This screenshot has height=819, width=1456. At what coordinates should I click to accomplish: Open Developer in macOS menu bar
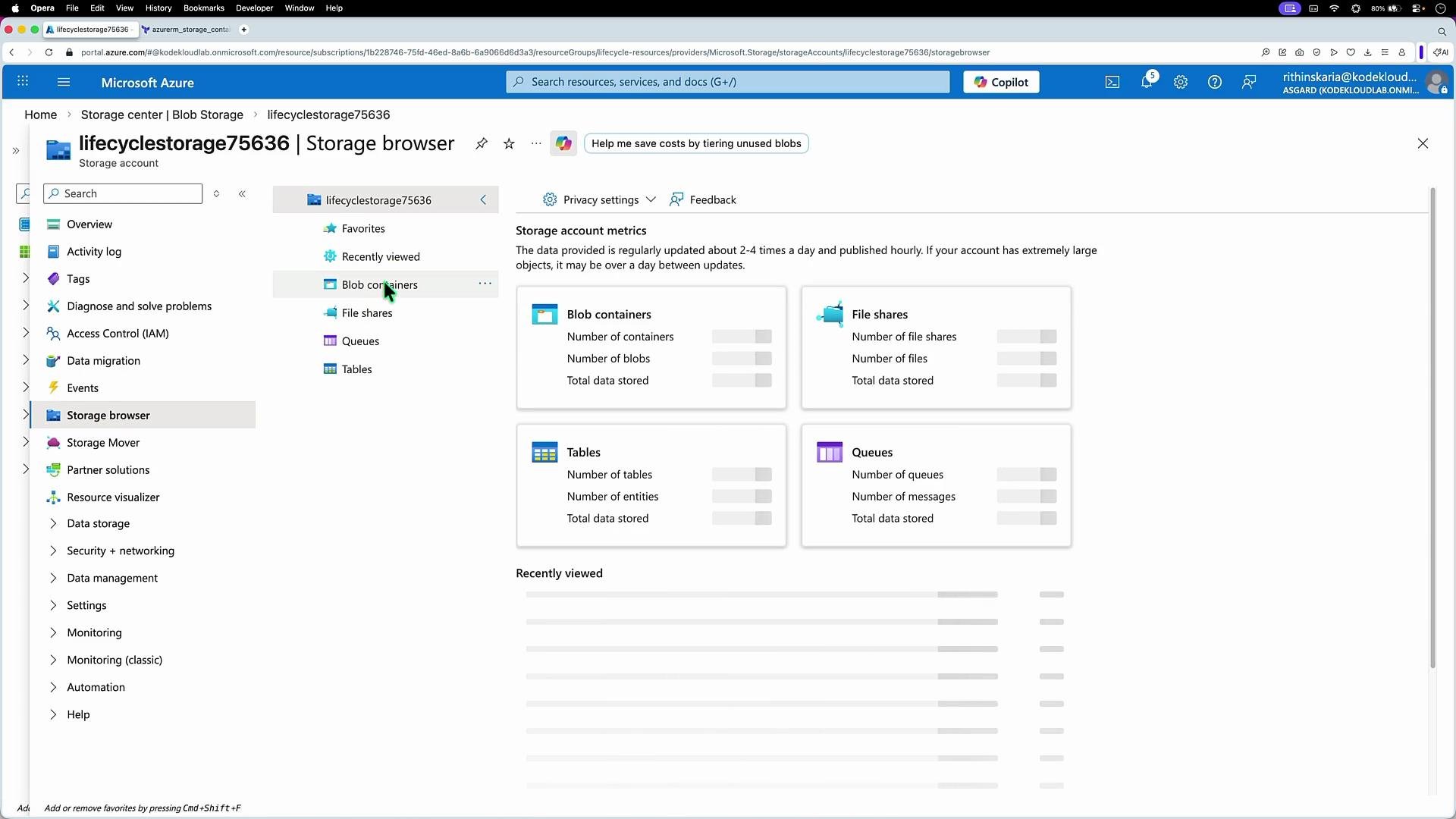click(x=254, y=8)
